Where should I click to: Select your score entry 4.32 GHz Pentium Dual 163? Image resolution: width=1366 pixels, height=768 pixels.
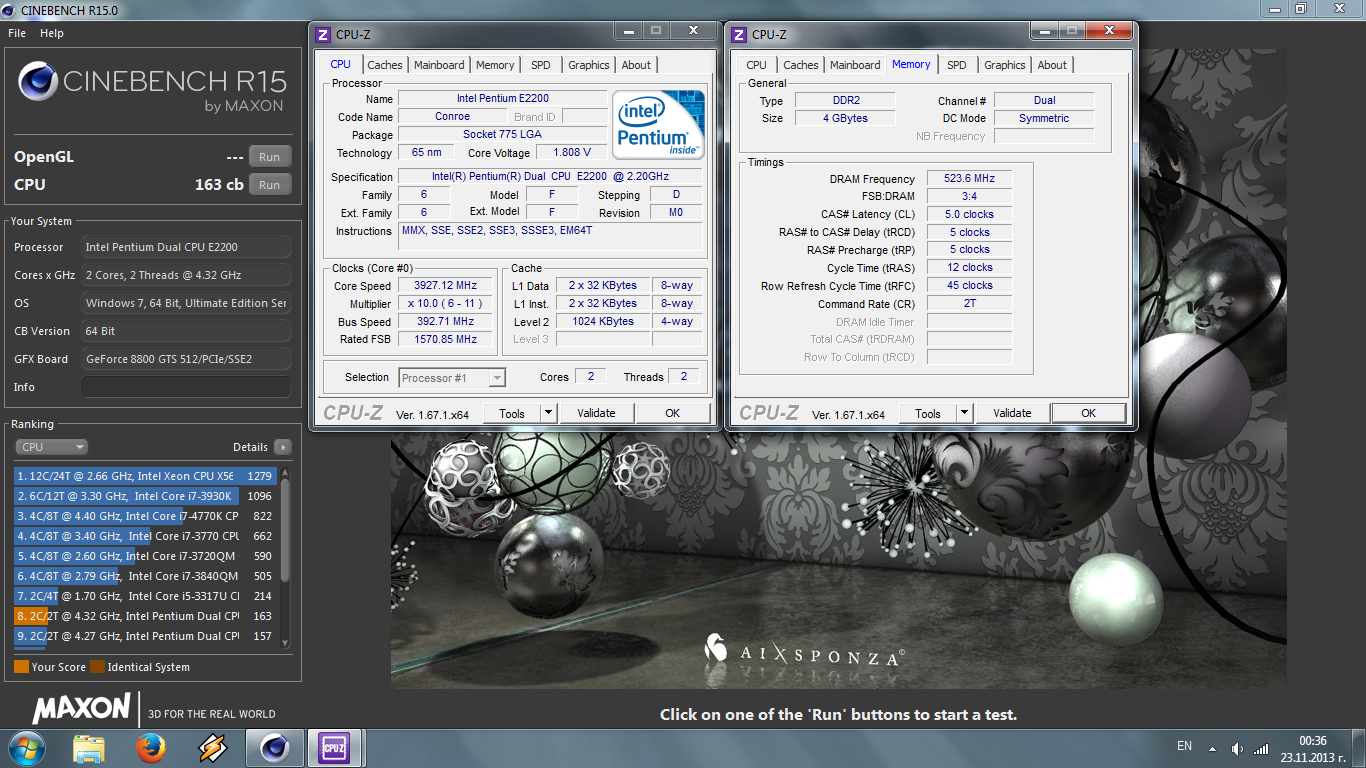tap(145, 616)
